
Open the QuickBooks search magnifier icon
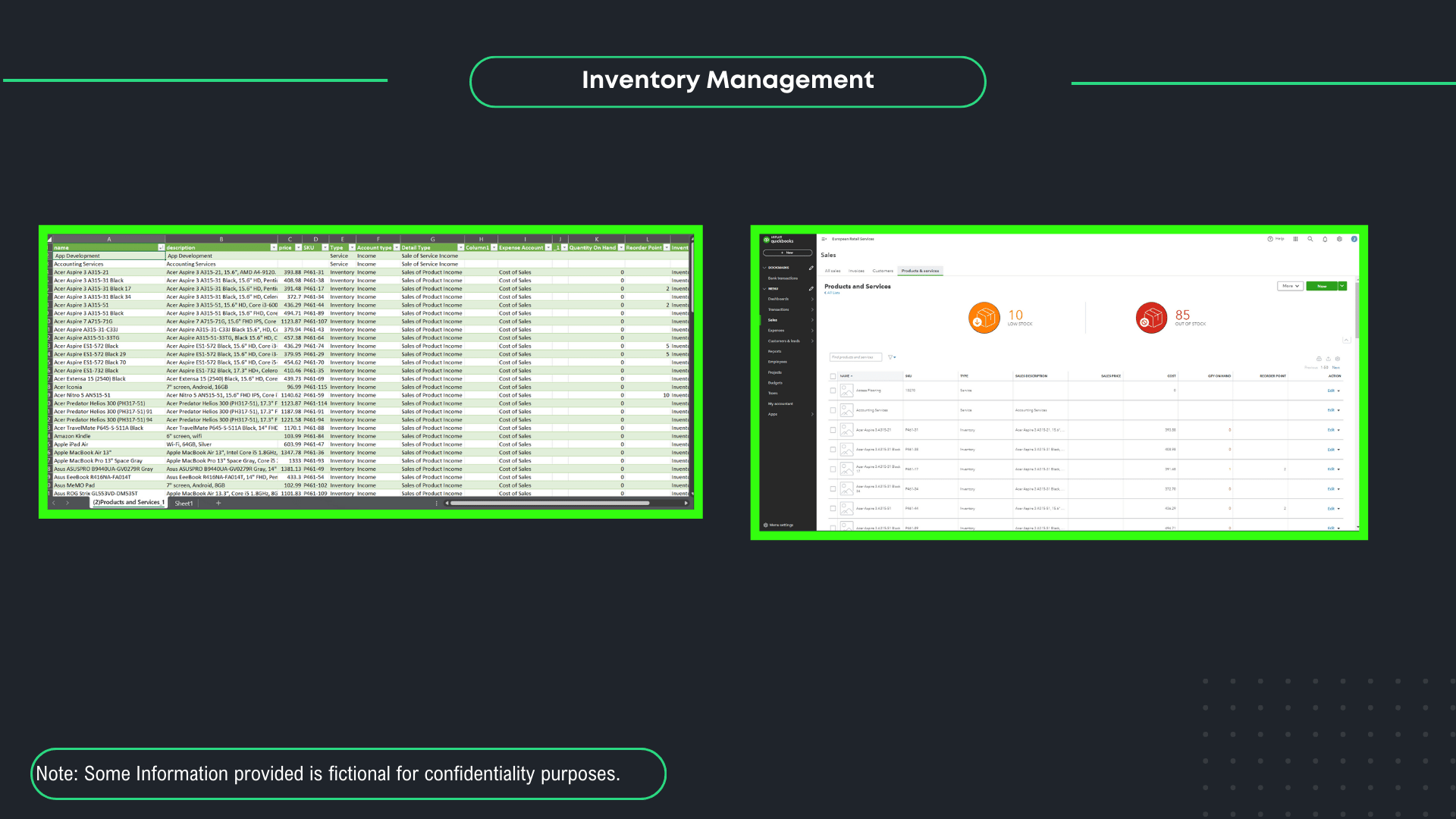coord(1310,239)
